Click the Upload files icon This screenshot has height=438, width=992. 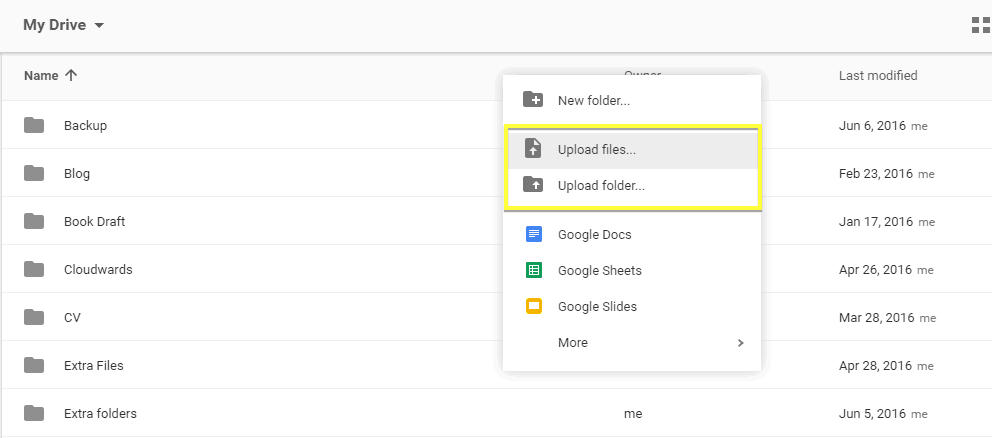click(x=534, y=150)
